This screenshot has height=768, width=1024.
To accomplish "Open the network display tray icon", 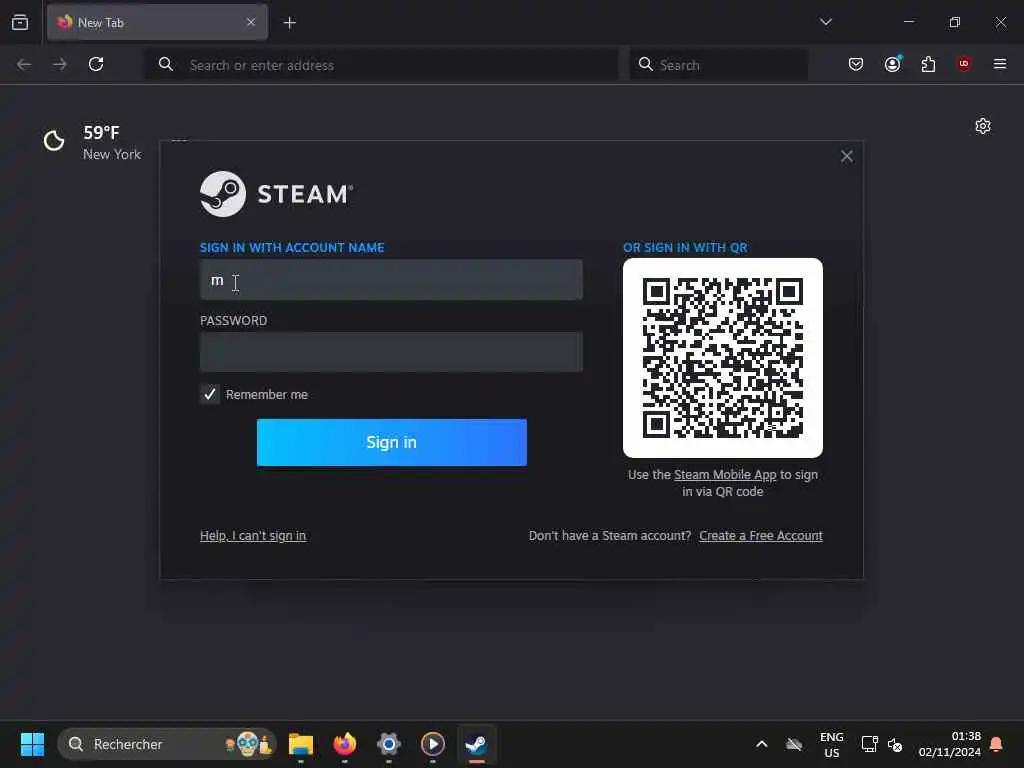I will click(x=869, y=744).
